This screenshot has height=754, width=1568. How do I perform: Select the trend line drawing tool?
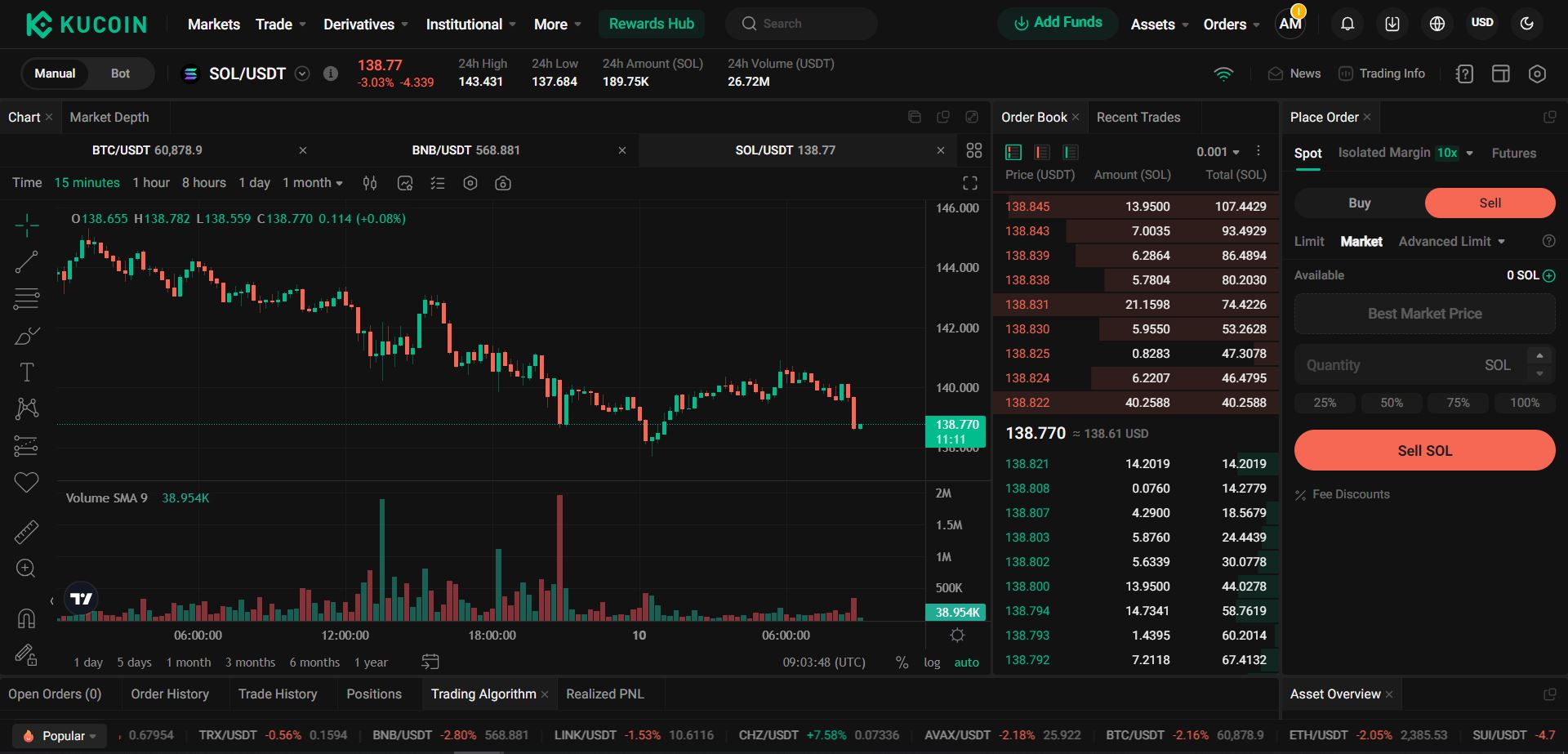pos(26,262)
